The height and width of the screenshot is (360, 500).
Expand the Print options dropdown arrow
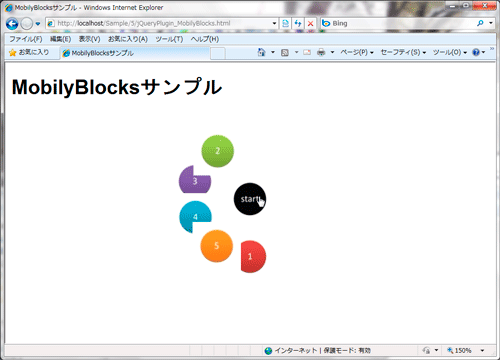pos(332,52)
